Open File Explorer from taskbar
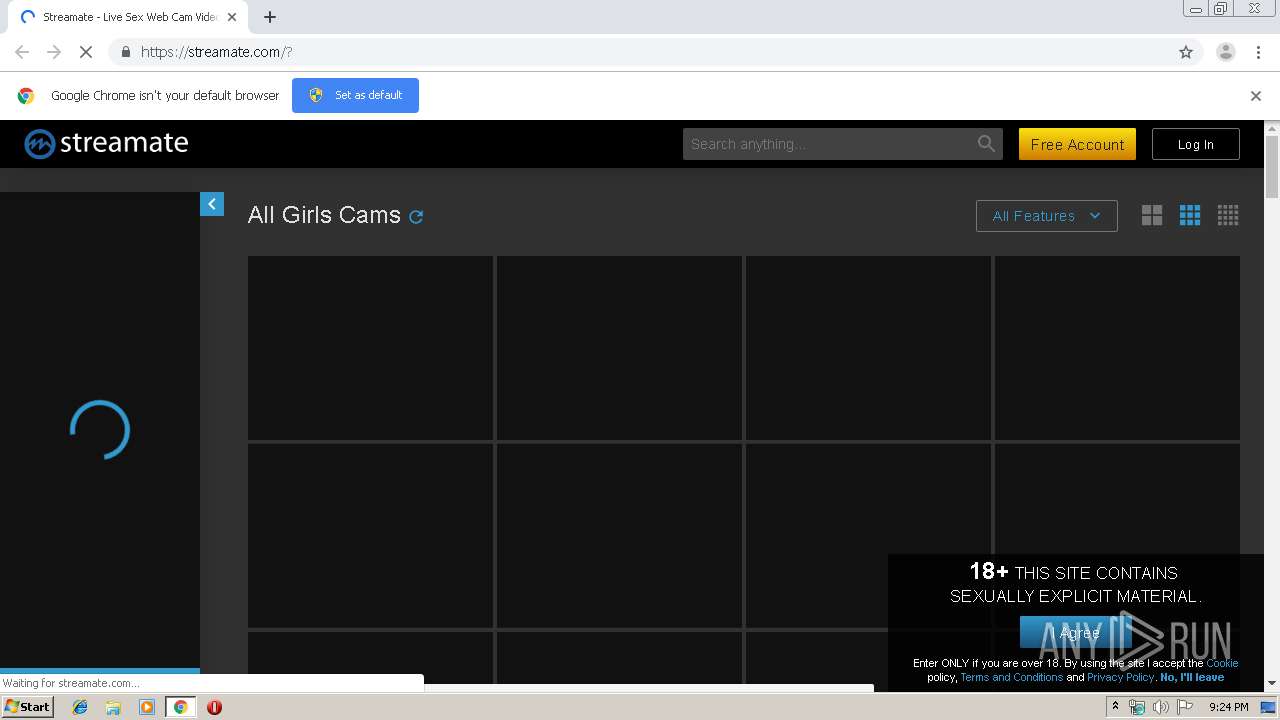Viewport: 1280px width, 720px height. click(113, 707)
